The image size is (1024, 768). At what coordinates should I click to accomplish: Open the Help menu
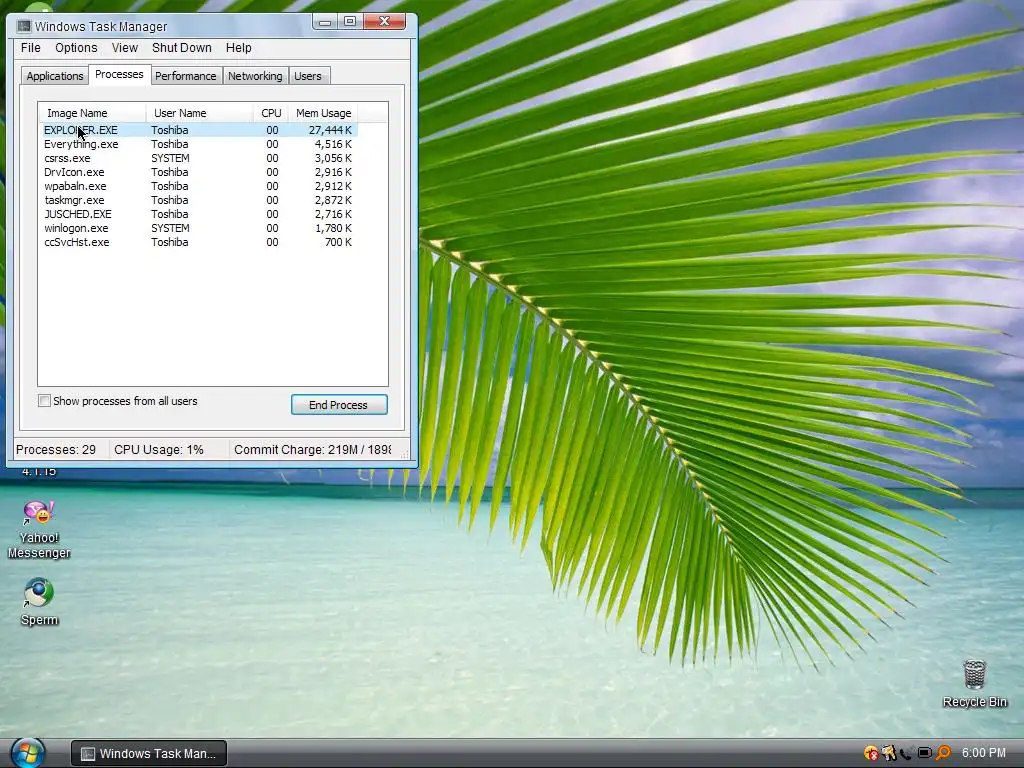pos(238,48)
